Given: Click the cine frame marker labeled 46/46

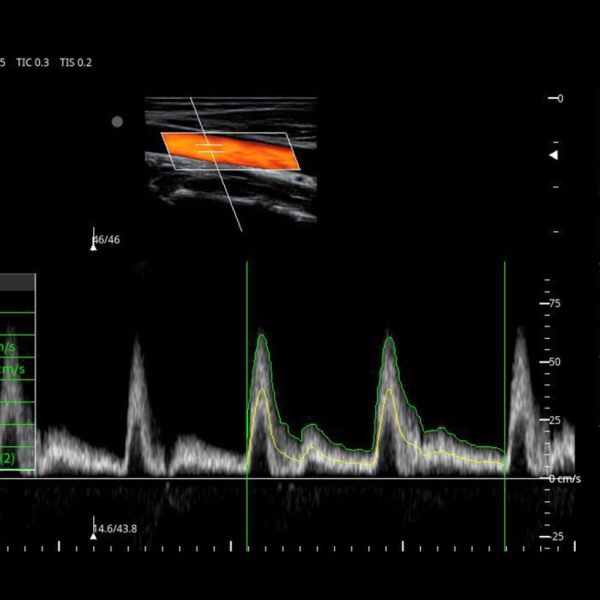Looking at the screenshot, I should 105,240.
